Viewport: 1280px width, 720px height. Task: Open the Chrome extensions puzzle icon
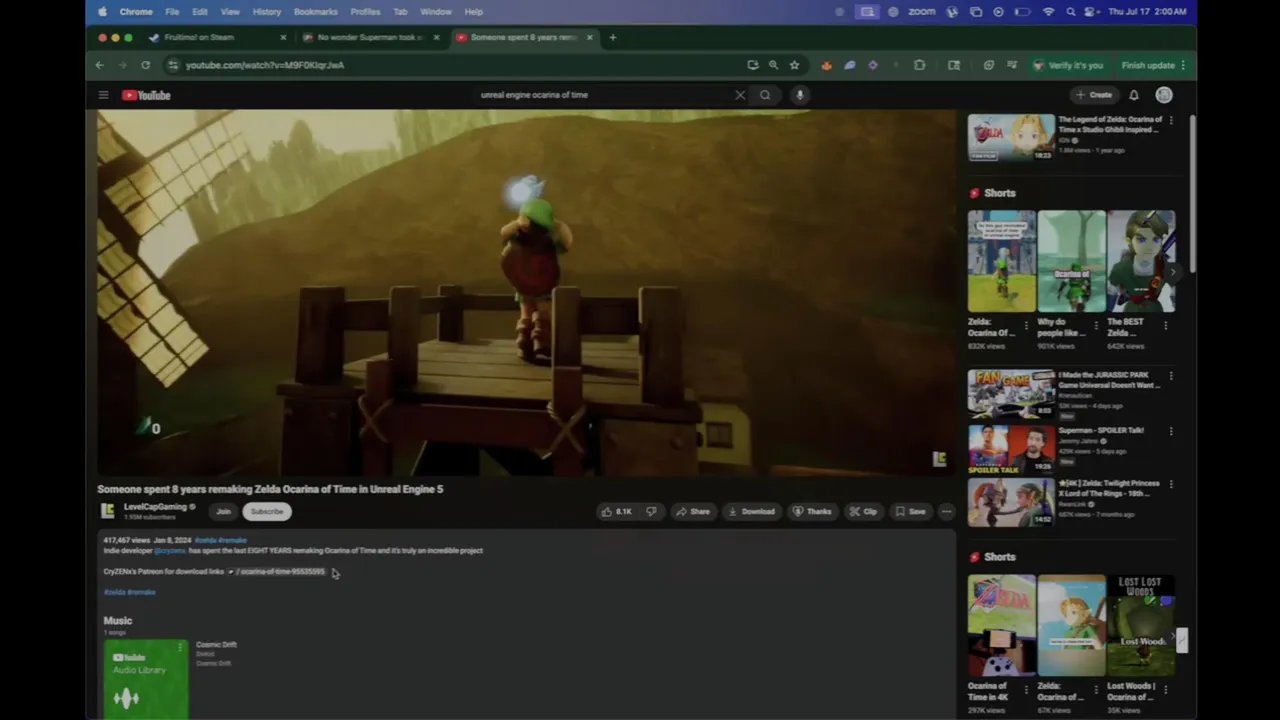(919, 65)
